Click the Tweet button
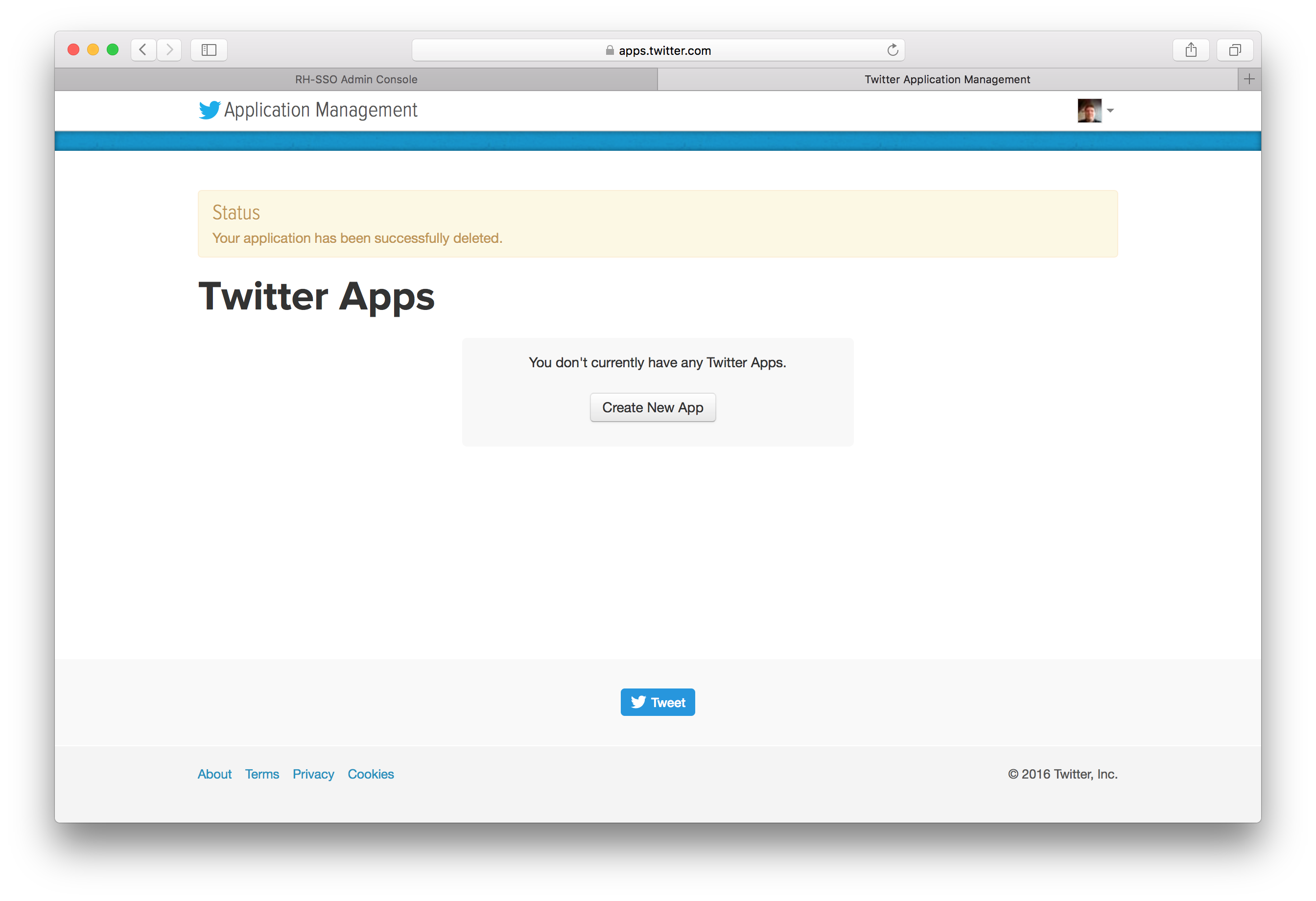Image resolution: width=1316 pixels, height=901 pixels. (658, 702)
